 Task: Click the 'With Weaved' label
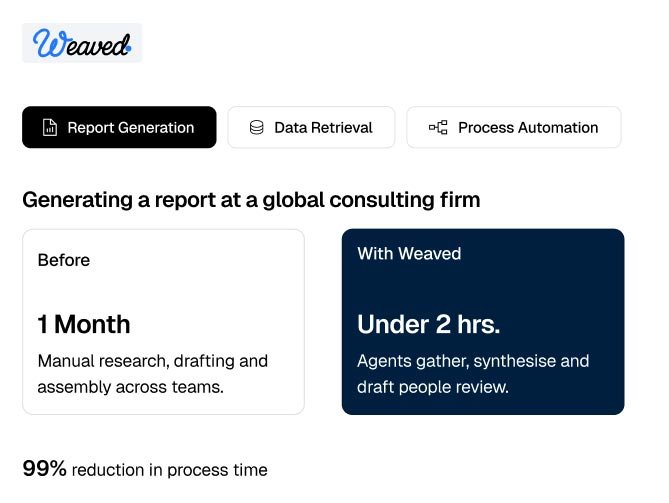pos(409,254)
